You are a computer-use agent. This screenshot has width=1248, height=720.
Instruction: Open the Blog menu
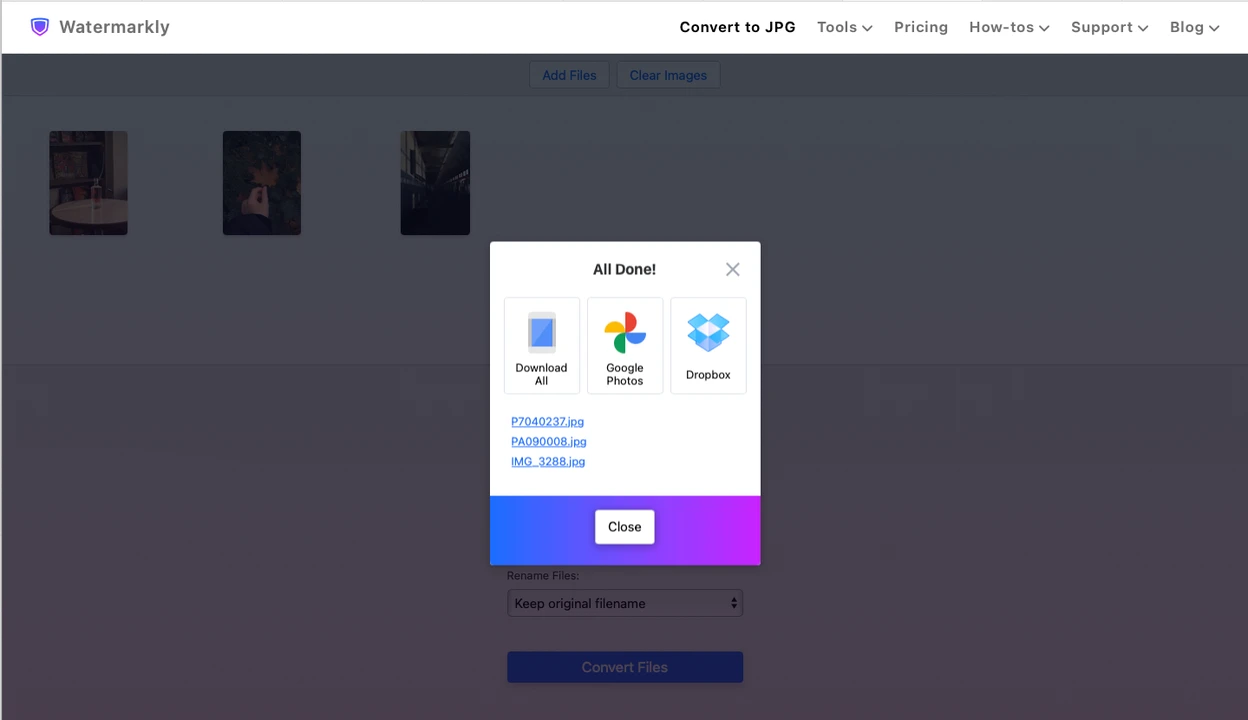click(1194, 27)
